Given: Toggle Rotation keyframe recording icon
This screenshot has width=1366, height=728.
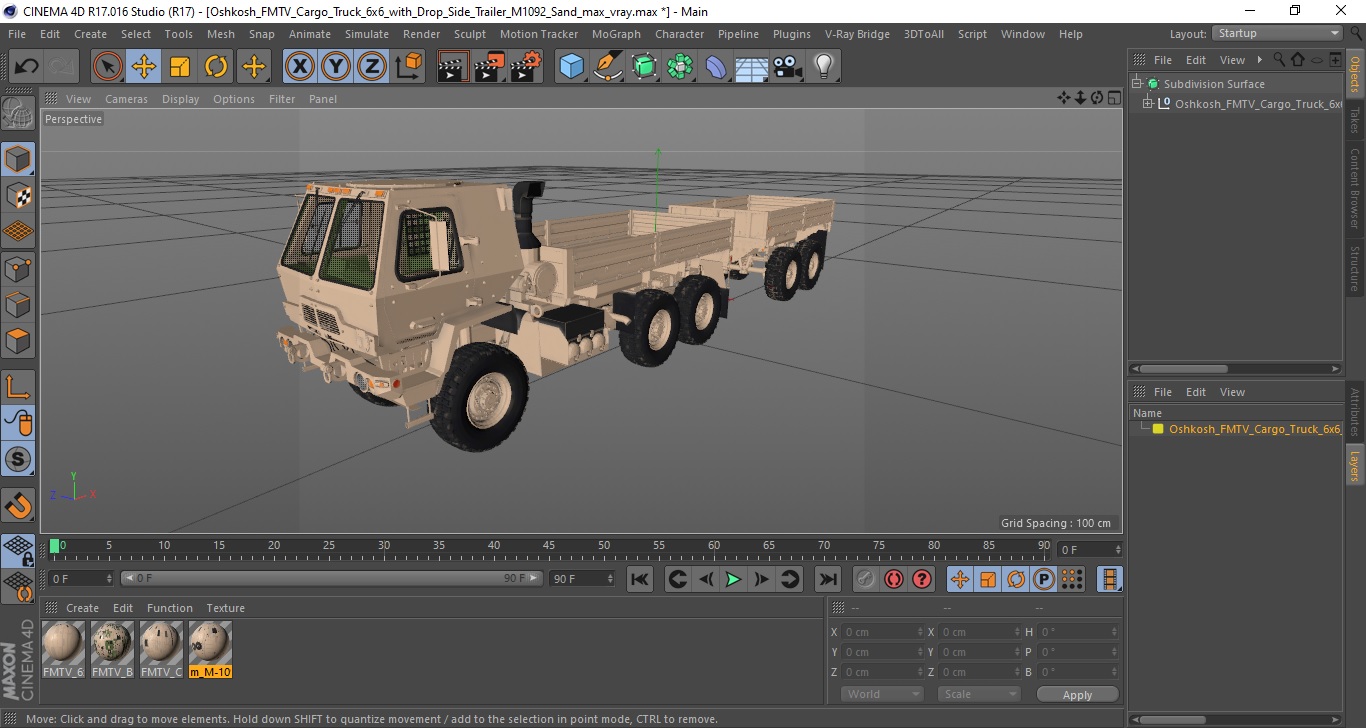Looking at the screenshot, I should pyautogui.click(x=1016, y=579).
